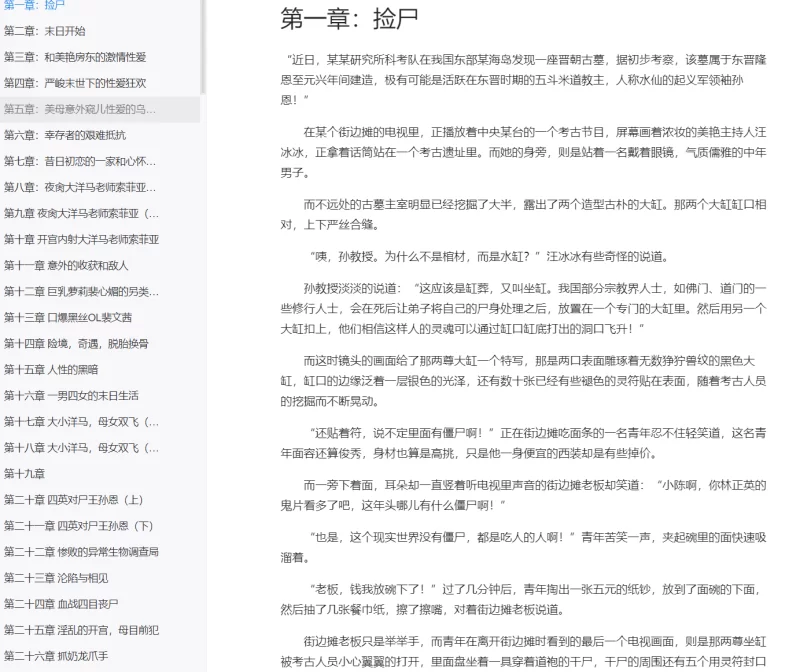Open the 第四章 chapter link

(x=75, y=83)
